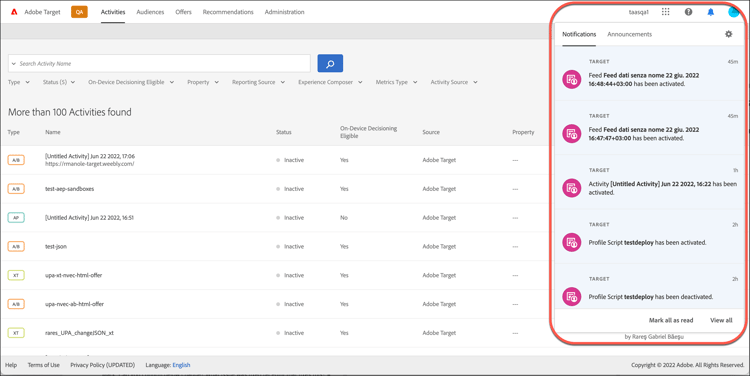Switch to the Announcements tab
This screenshot has width=750, height=376.
click(629, 34)
